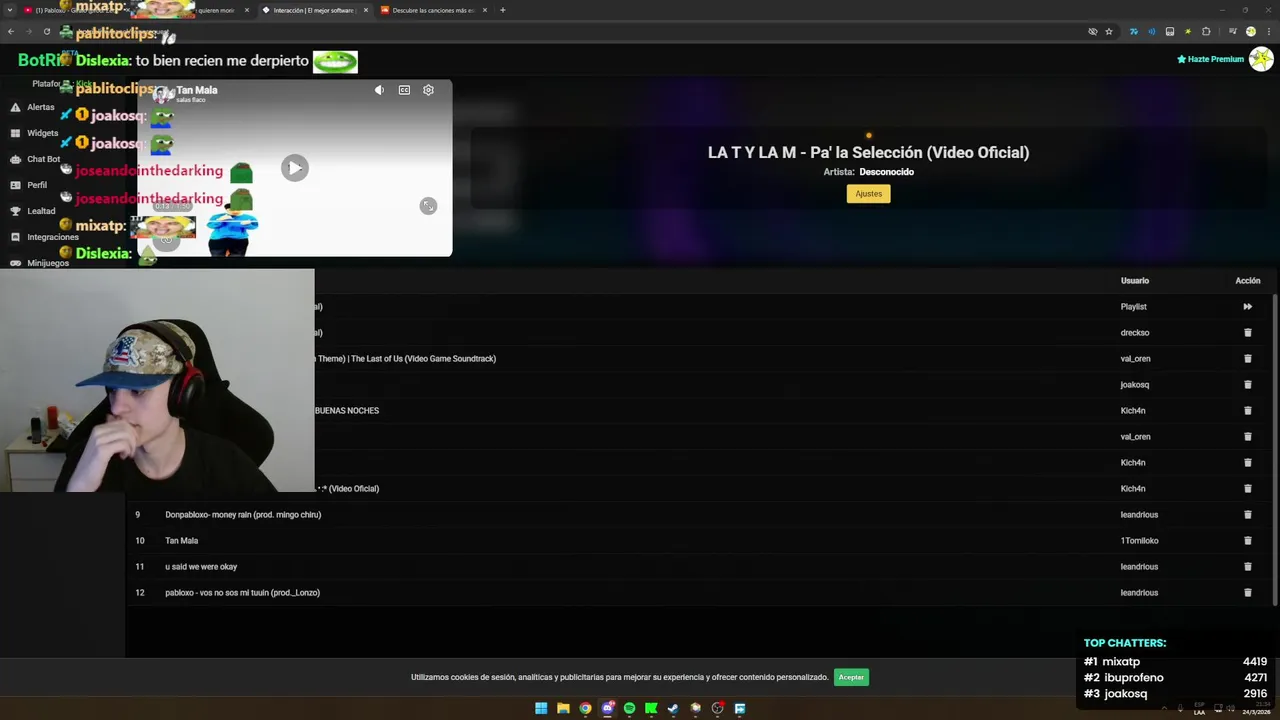Delete the Tan Mala queue entry
The height and width of the screenshot is (720, 1280).
click(x=1247, y=541)
